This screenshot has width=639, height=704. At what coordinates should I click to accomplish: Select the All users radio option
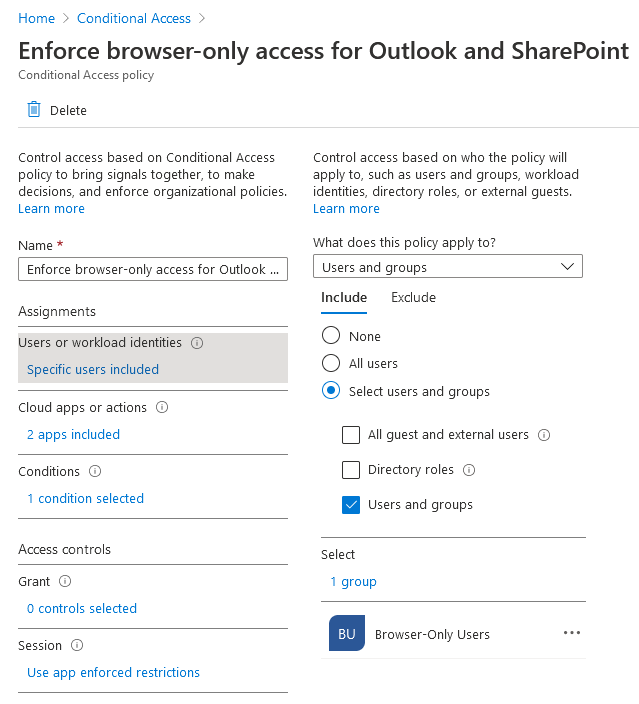[331, 363]
